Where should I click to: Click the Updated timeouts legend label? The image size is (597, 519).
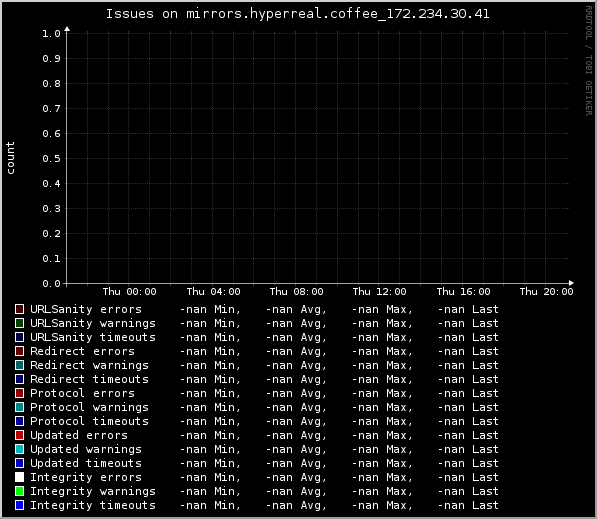86,463
